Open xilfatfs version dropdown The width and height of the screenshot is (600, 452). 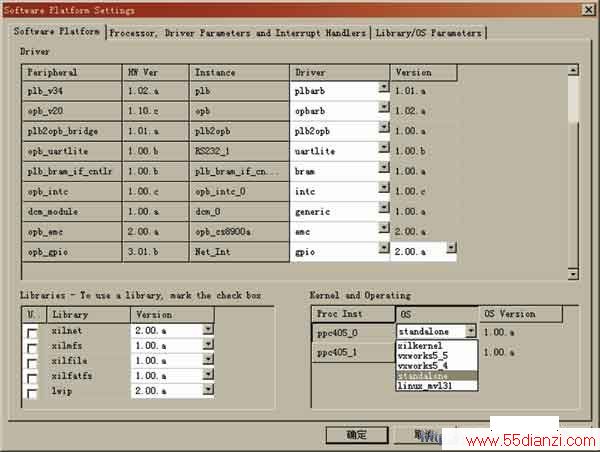click(x=208, y=374)
